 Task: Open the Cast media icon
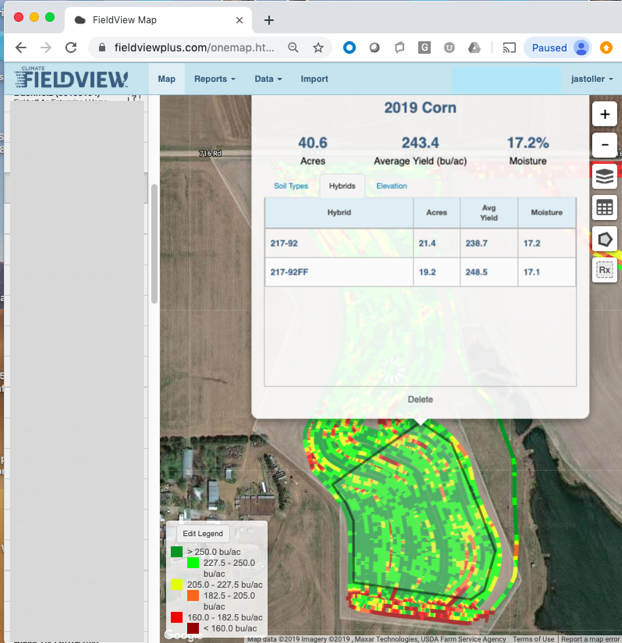click(x=509, y=48)
